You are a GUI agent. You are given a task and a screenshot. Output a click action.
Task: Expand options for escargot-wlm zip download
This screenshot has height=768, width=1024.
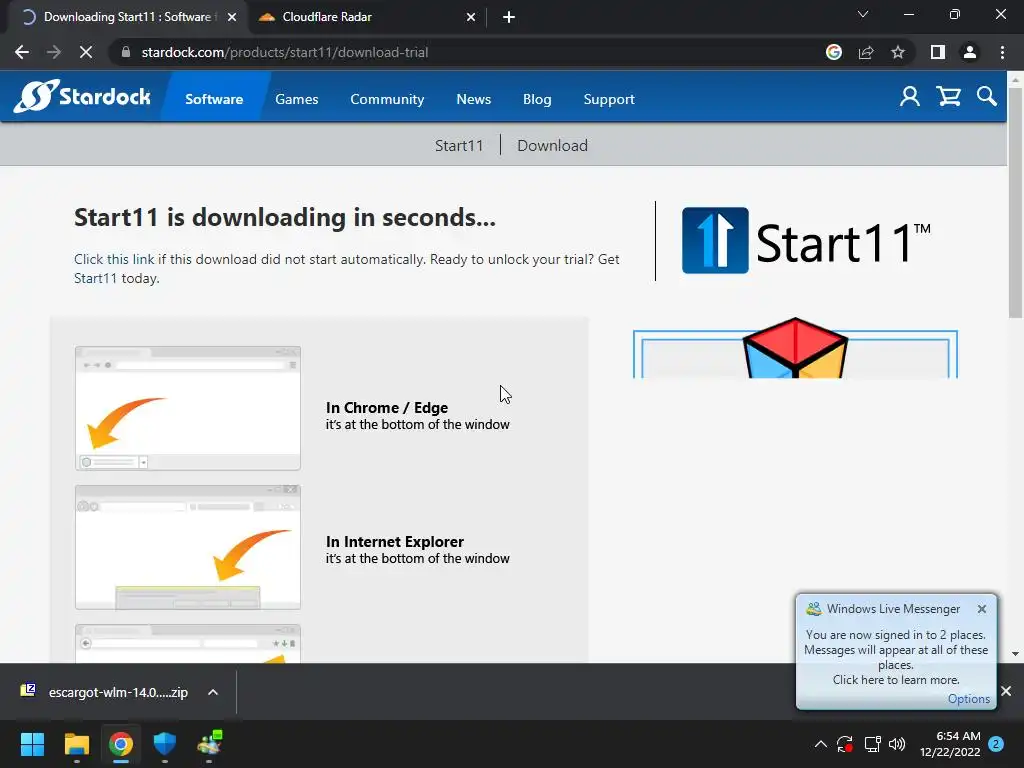click(213, 692)
